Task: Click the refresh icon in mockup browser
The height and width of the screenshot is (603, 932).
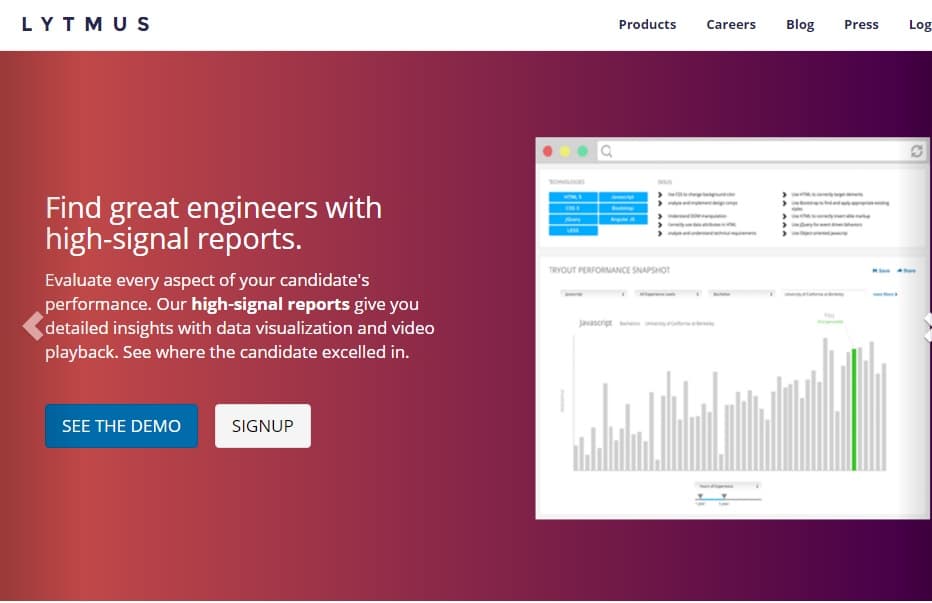Action: coord(916,152)
